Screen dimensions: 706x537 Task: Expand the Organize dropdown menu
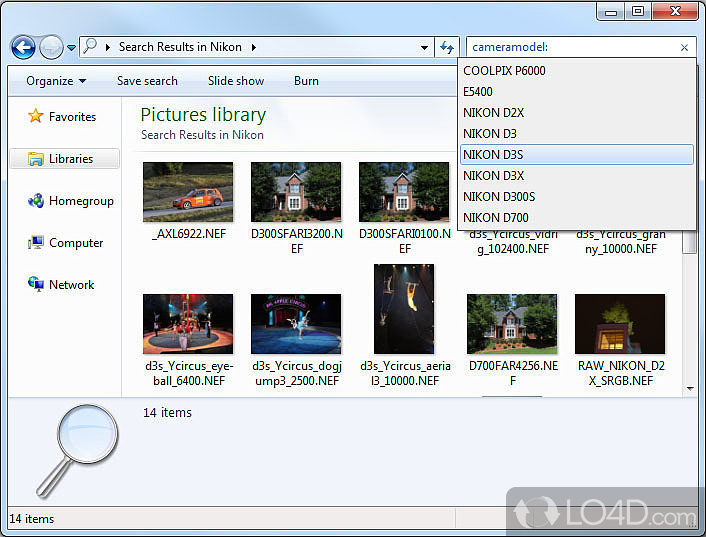(55, 81)
